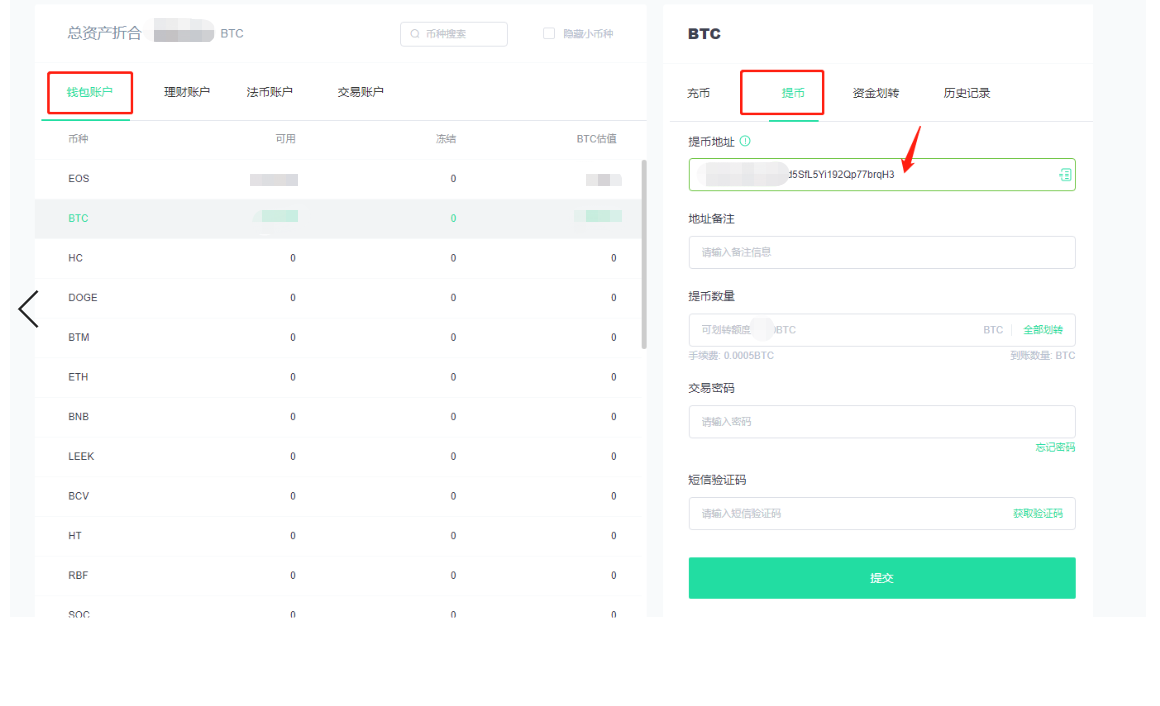The width and height of the screenshot is (1160, 706).
Task: Click the 地址备注 remark input field
Action: [882, 252]
